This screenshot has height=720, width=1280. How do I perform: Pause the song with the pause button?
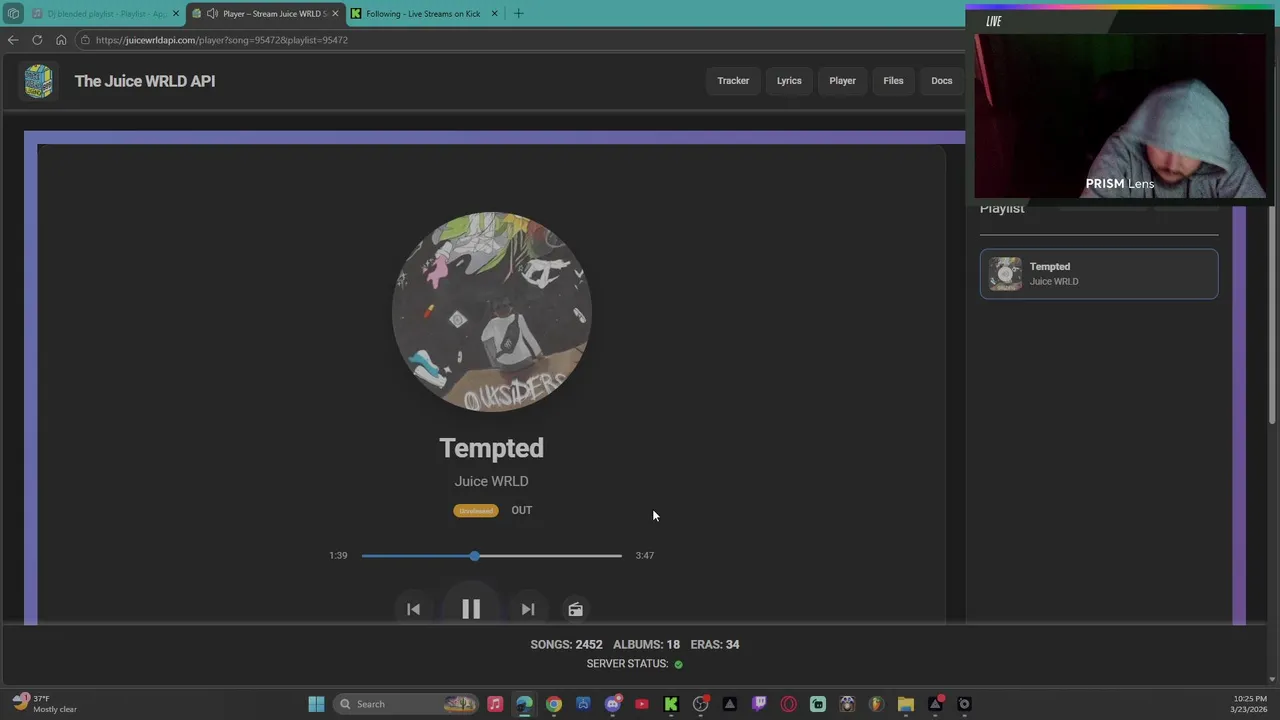point(470,609)
